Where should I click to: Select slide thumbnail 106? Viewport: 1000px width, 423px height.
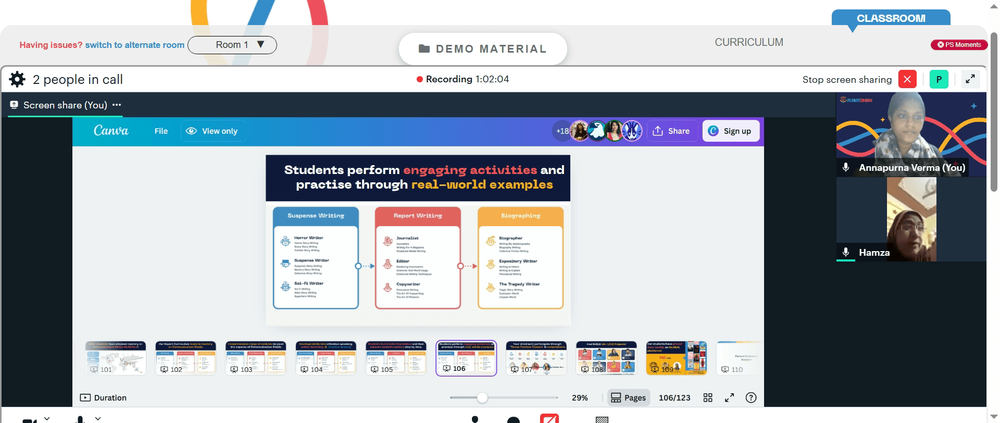466,358
